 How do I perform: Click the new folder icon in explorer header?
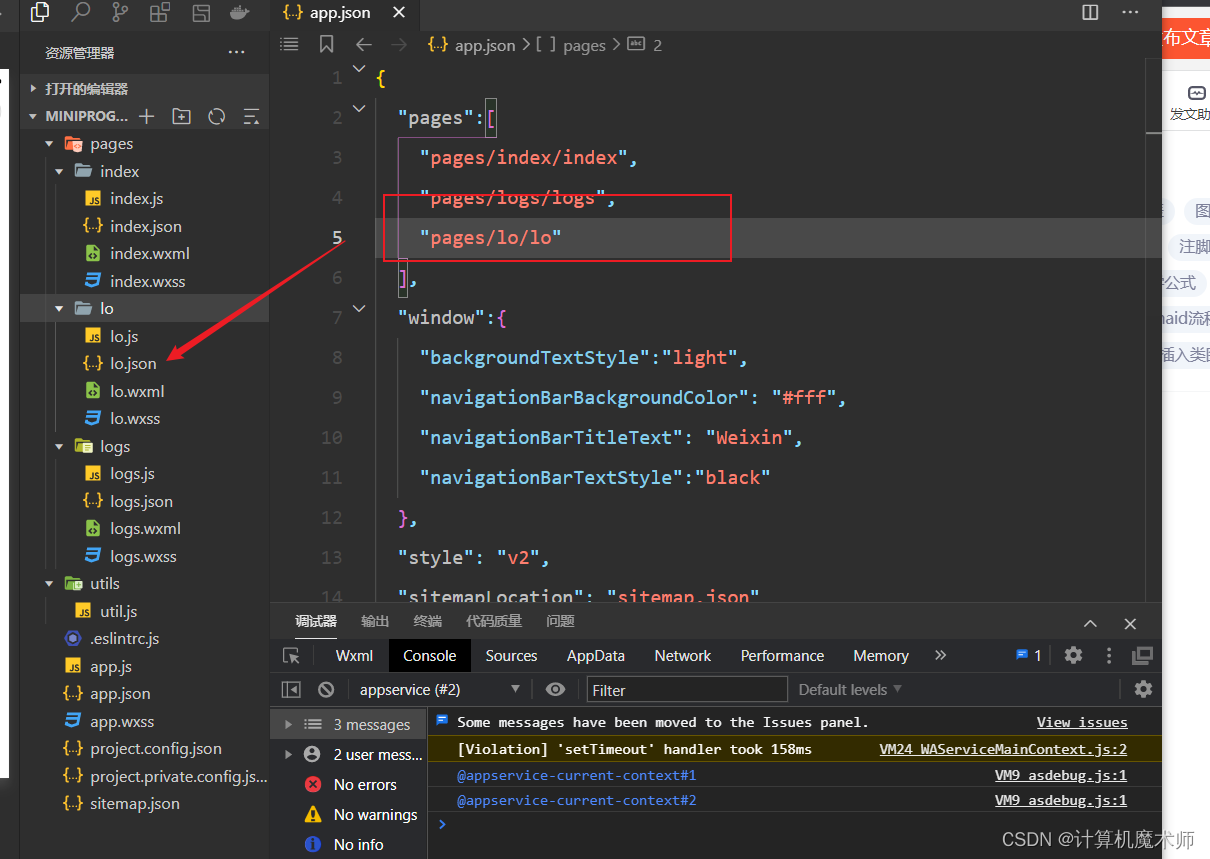point(181,116)
